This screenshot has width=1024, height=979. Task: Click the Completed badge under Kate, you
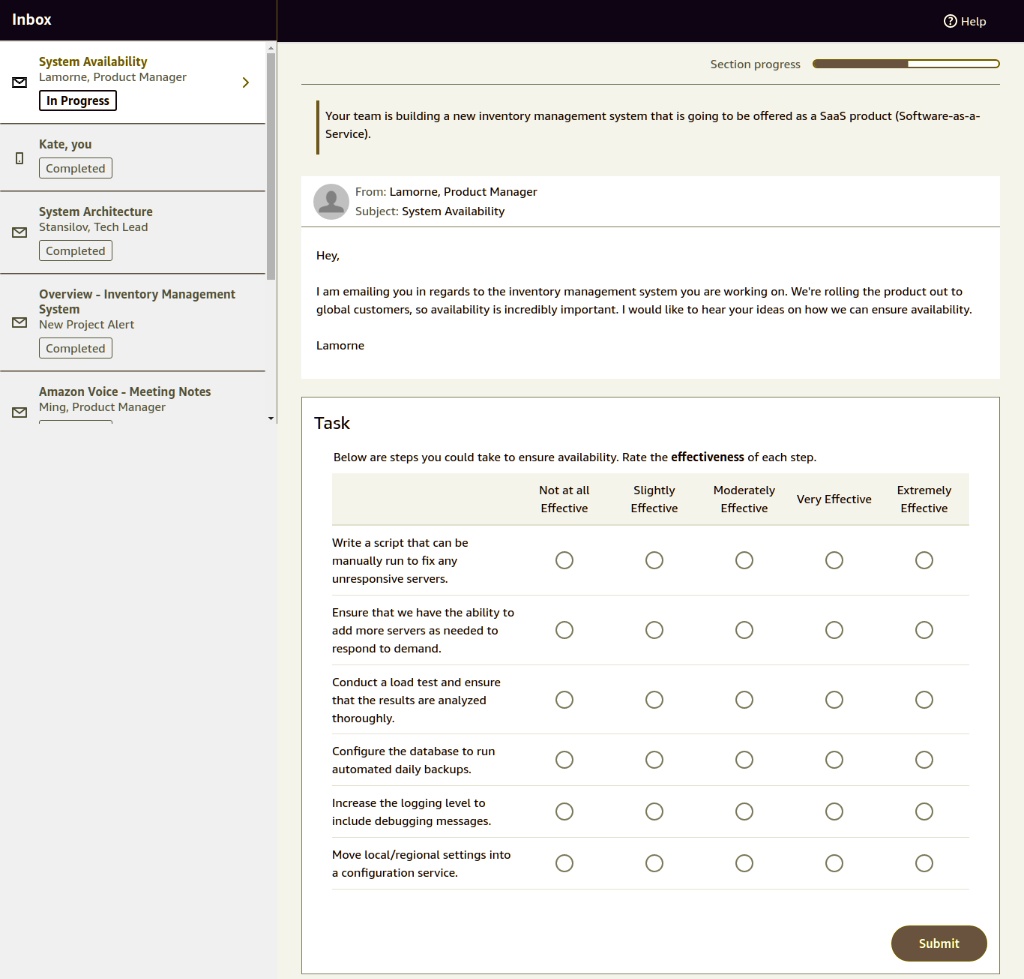75,168
